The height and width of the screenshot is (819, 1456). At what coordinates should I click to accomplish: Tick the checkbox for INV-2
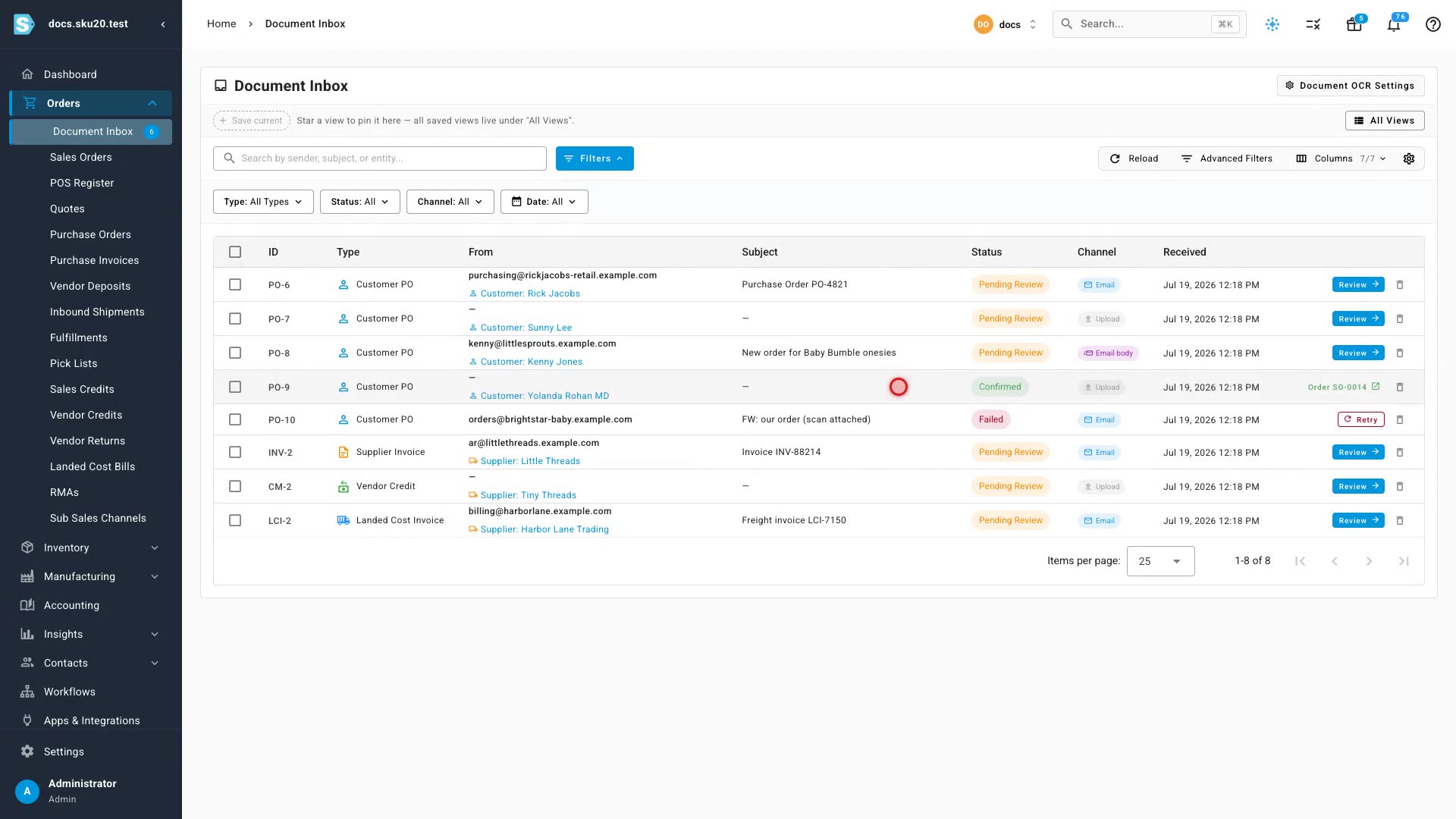(235, 452)
